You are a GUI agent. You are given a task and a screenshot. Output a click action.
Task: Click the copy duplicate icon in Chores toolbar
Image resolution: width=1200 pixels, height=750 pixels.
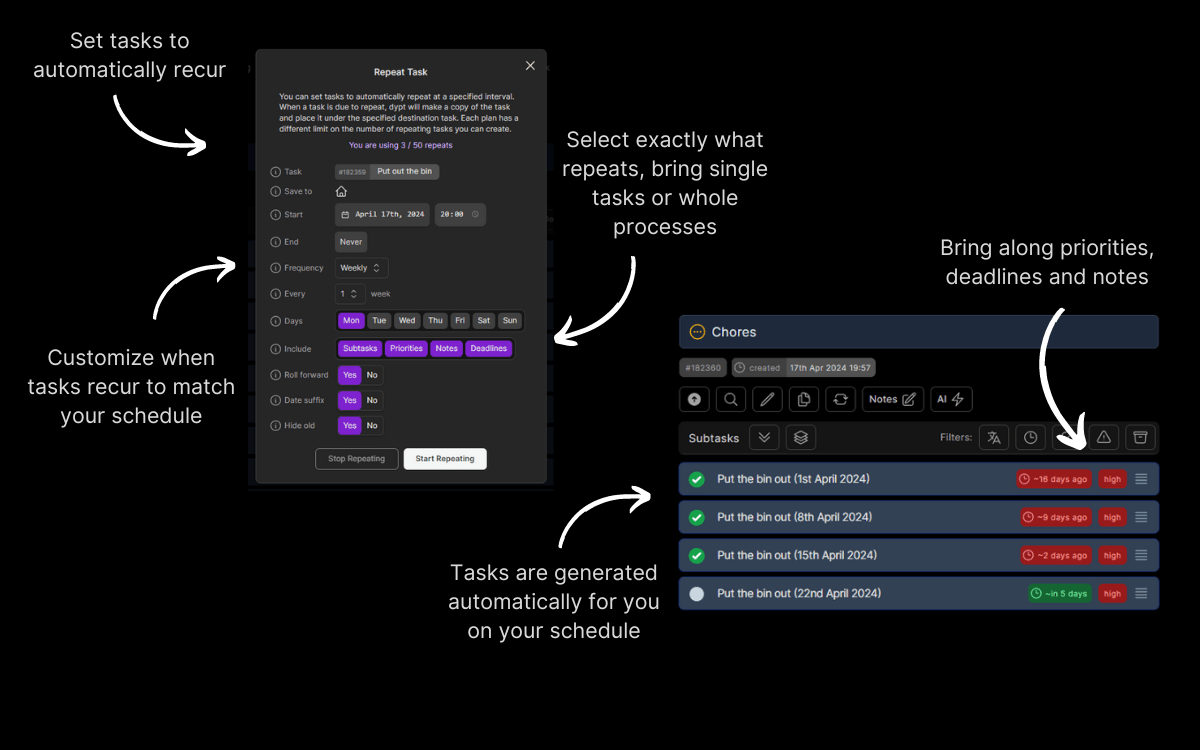(x=804, y=399)
